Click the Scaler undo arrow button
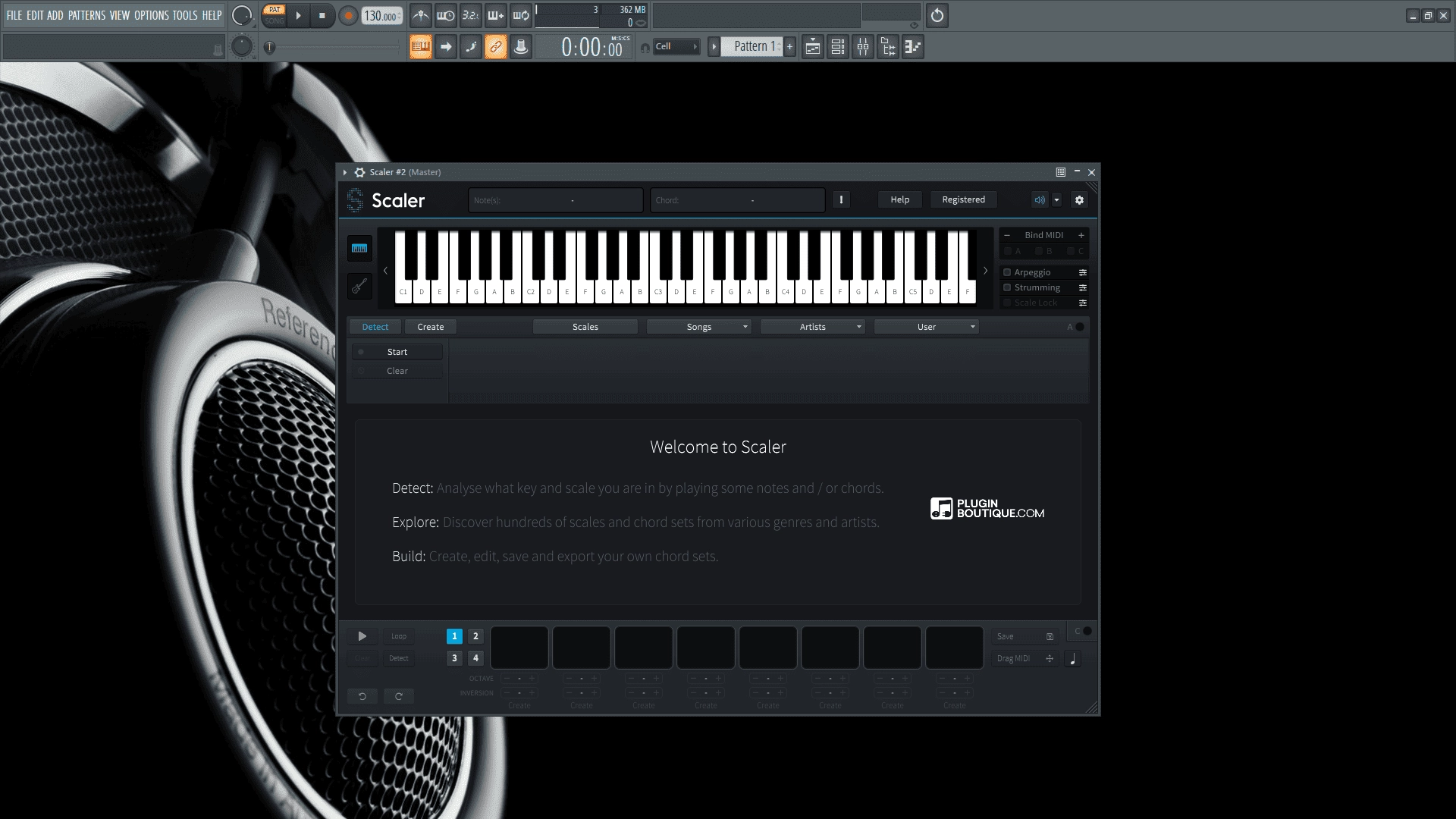The image size is (1456, 819). (x=362, y=696)
